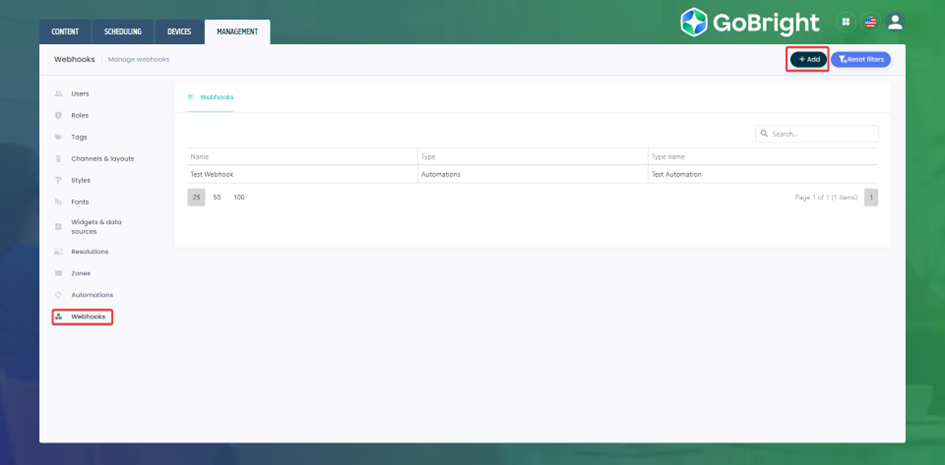The image size is (945, 465).
Task: Click the Tags icon in sidebar
Action: tap(58, 137)
